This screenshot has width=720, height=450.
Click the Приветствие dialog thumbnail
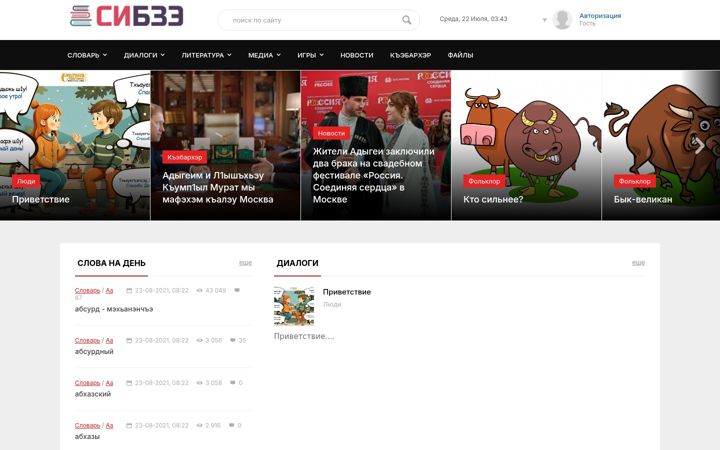tap(294, 306)
